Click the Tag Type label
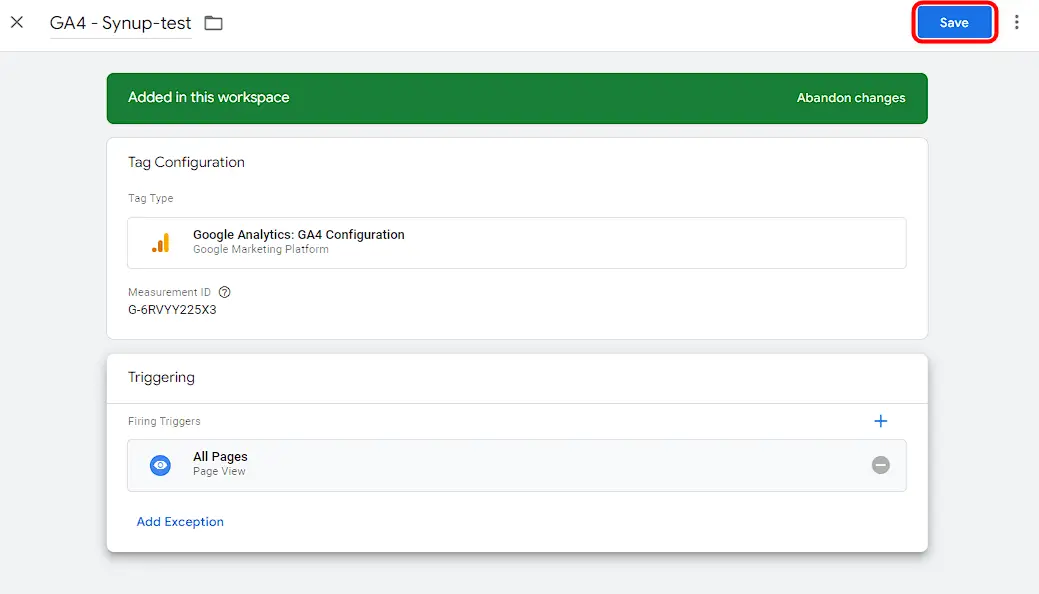 click(150, 198)
